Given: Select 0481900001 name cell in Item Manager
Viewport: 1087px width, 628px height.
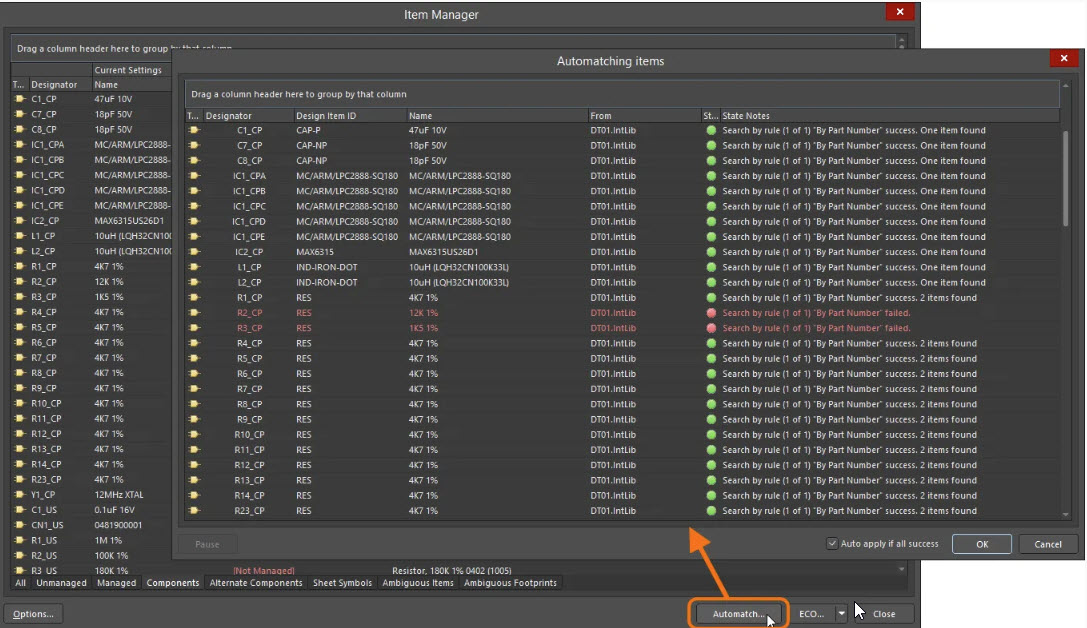Looking at the screenshot, I should (118, 525).
